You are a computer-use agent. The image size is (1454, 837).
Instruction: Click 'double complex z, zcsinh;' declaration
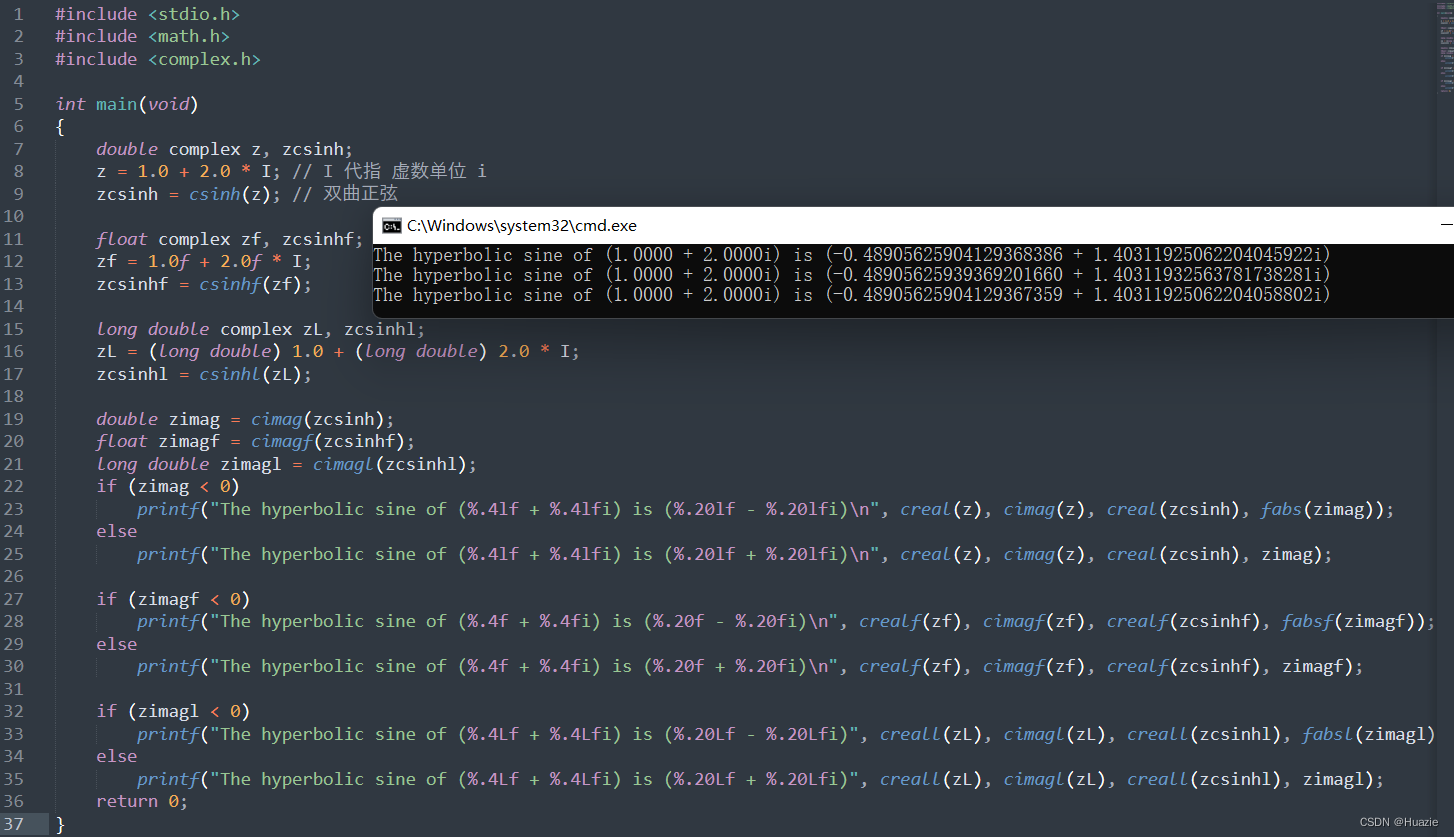pyautogui.click(x=224, y=149)
